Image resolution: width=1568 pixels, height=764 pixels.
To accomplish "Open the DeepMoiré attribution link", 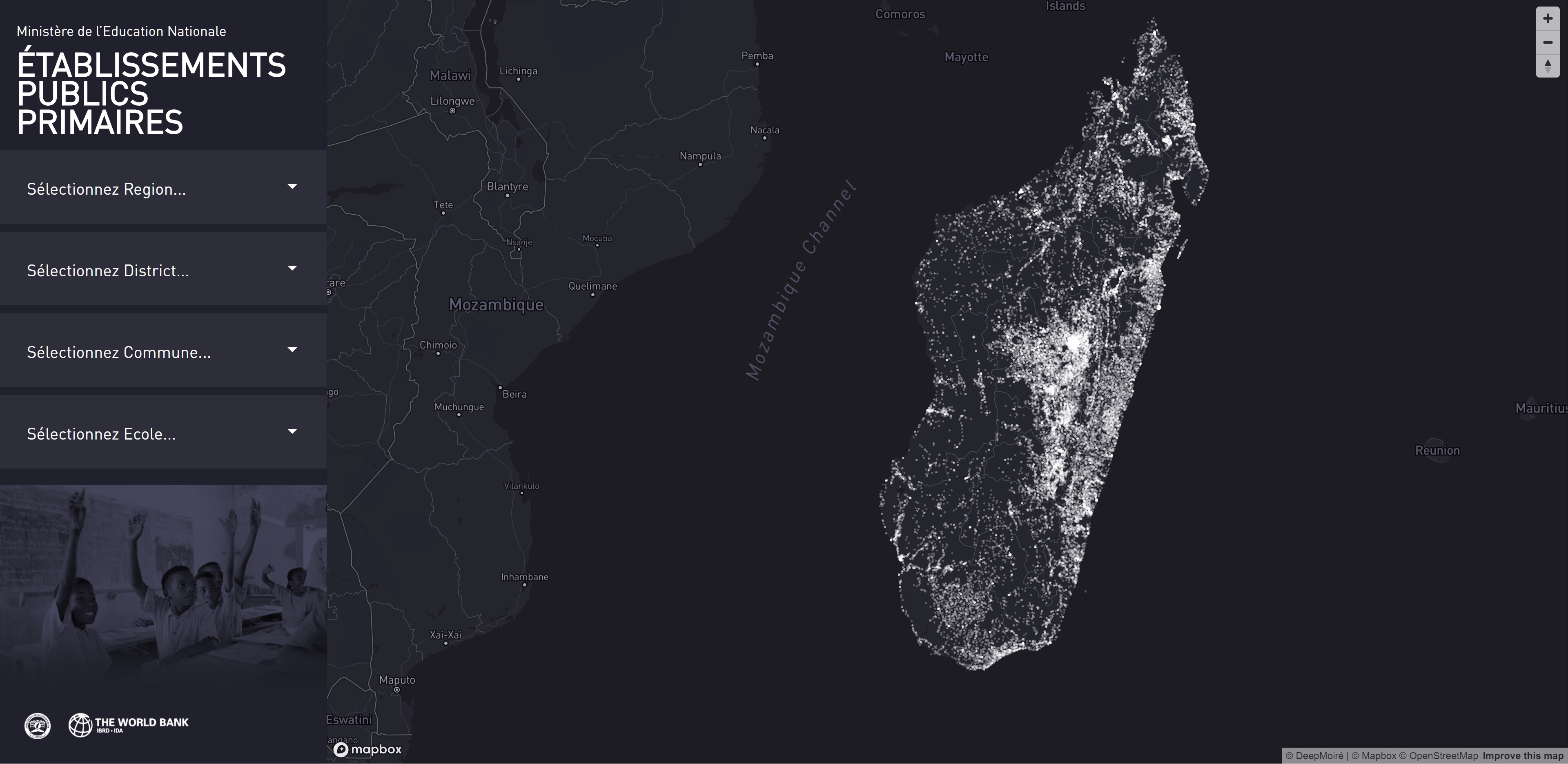I will (1314, 755).
